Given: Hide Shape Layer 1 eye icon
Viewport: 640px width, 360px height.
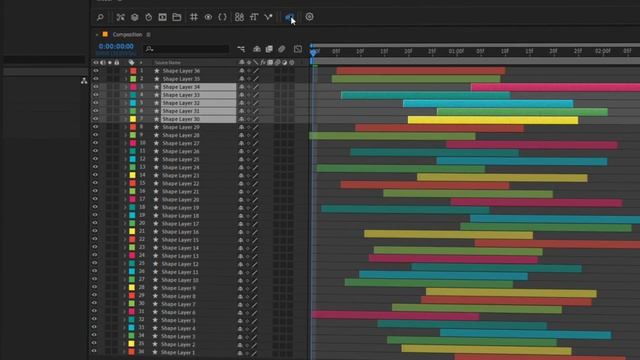Looking at the screenshot, I should [x=94, y=352].
